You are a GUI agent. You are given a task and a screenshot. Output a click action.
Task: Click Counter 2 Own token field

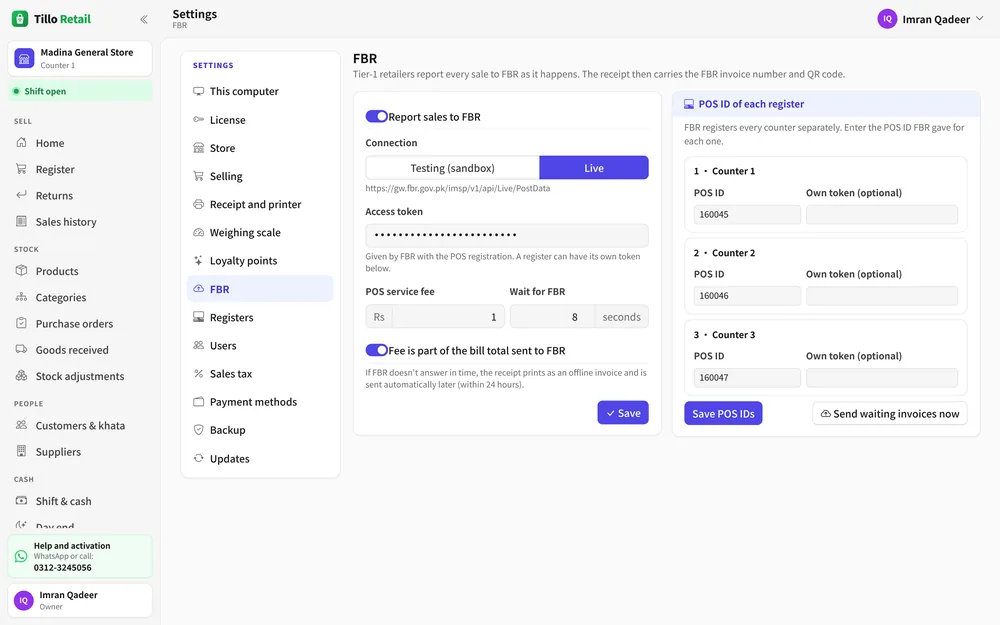pos(882,295)
